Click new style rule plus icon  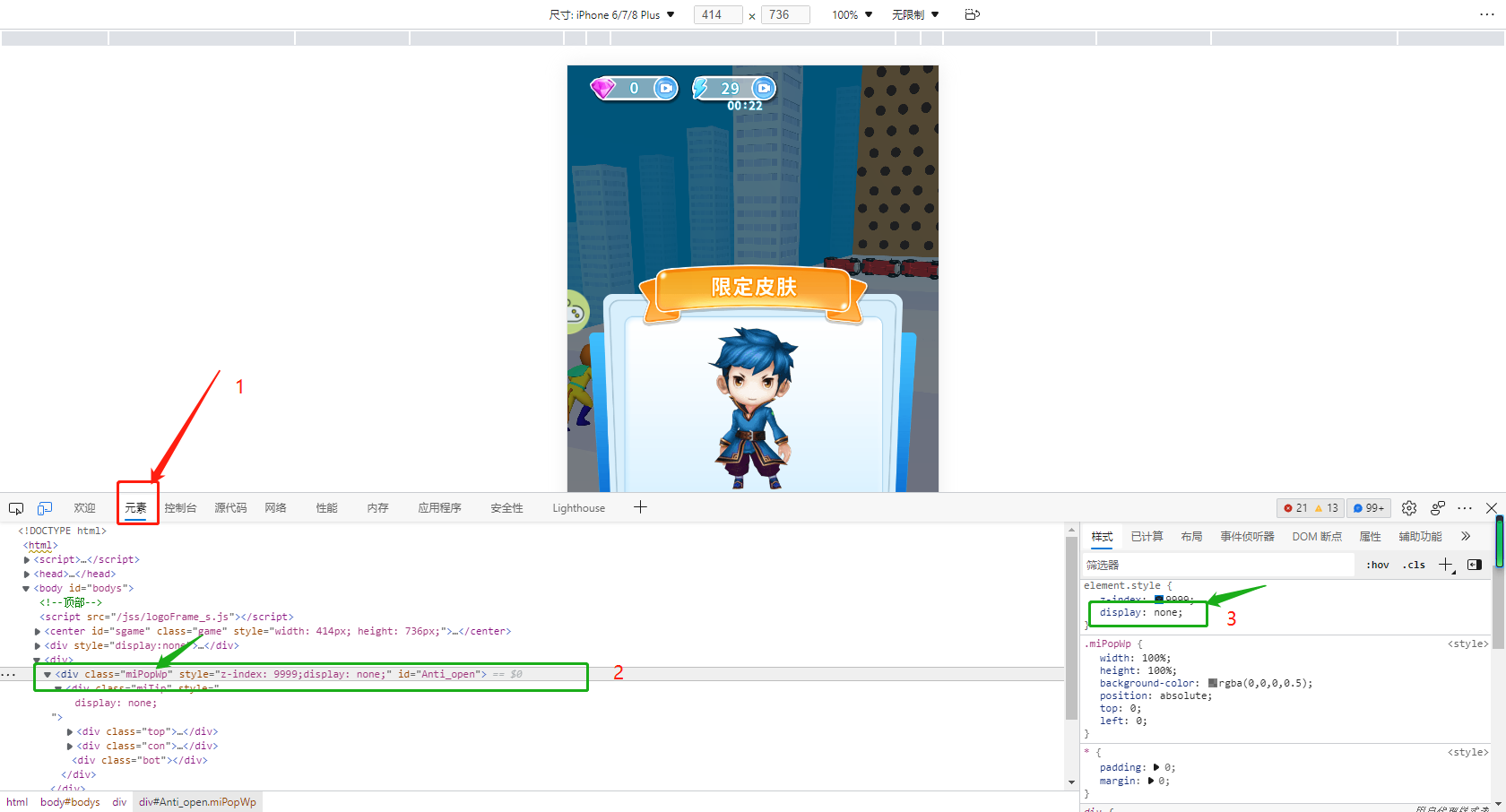pyautogui.click(x=1445, y=565)
